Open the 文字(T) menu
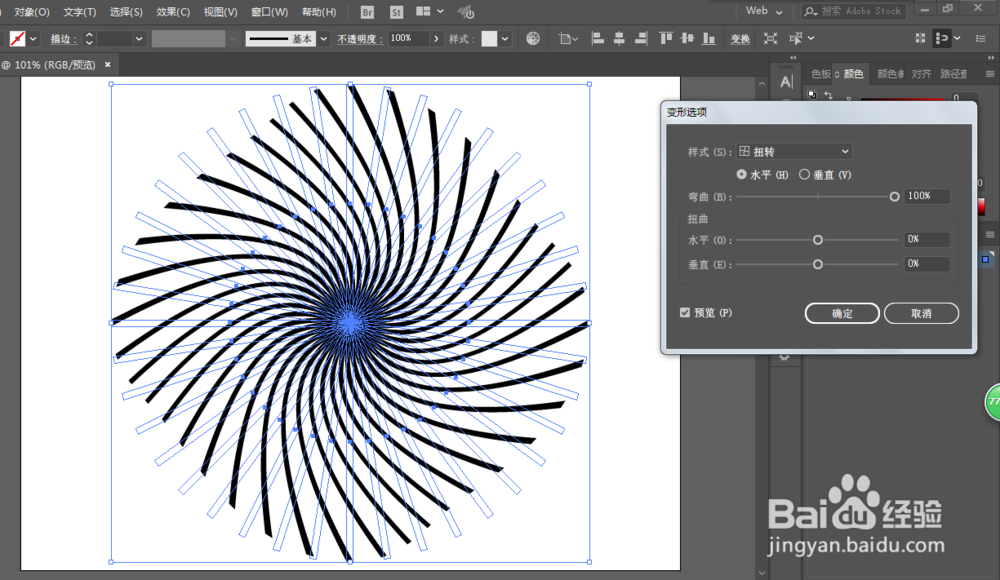Screen dimensions: 1000x580 80,12
